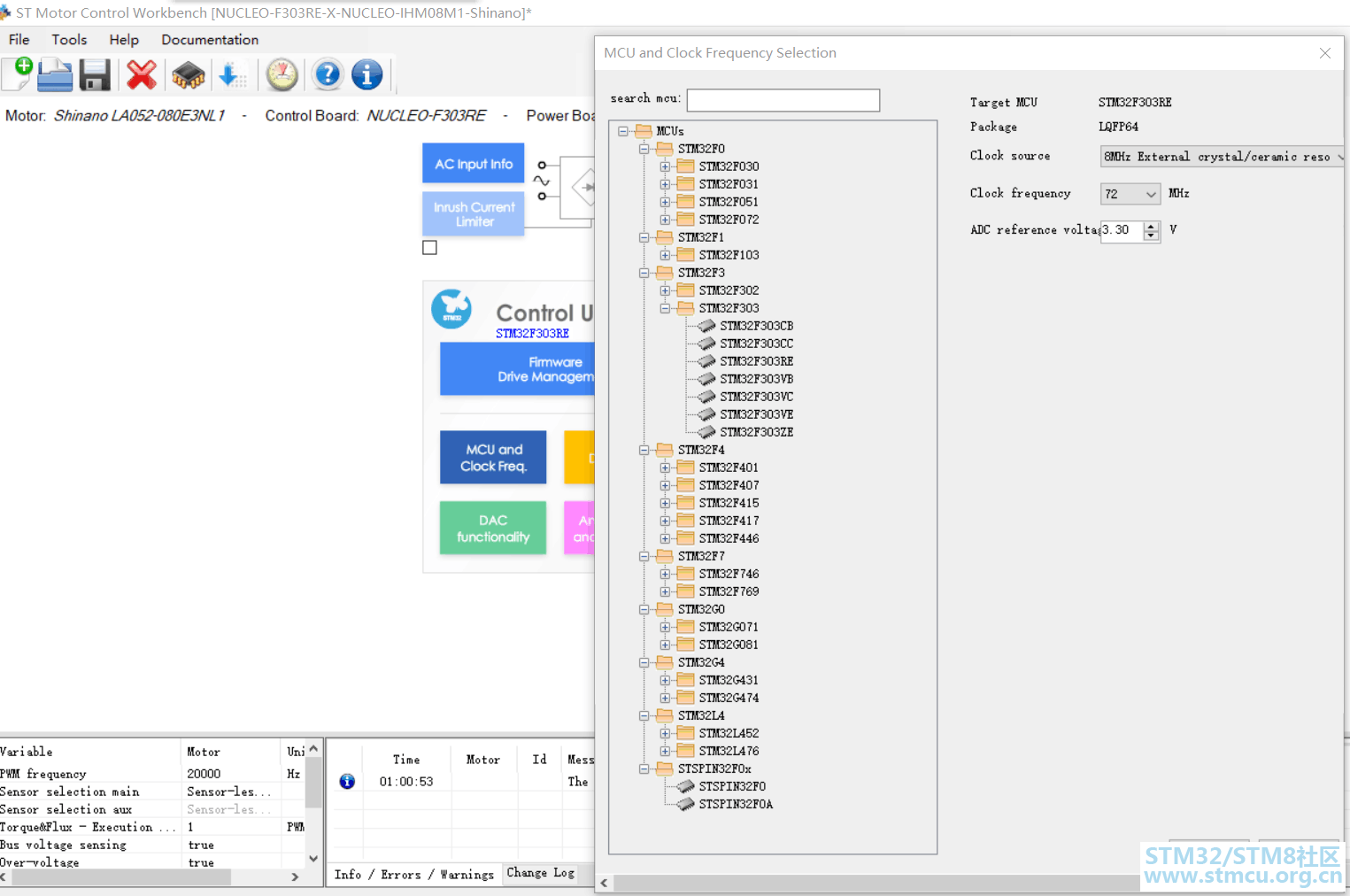Collapse the STSPIN32F0x node
Screen dimensions: 1350x896
pos(644,769)
